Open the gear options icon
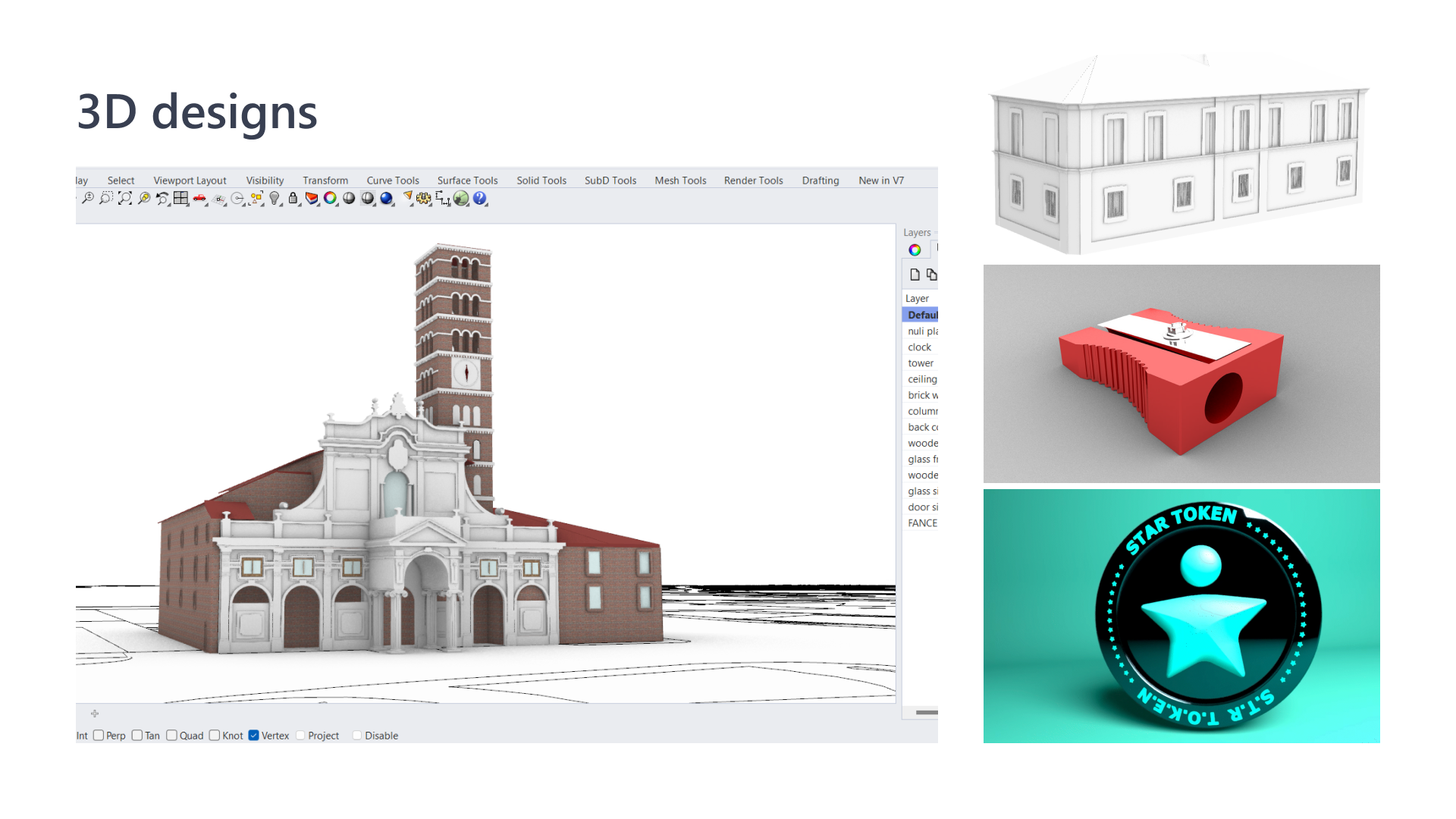The width and height of the screenshot is (1456, 819). [423, 198]
